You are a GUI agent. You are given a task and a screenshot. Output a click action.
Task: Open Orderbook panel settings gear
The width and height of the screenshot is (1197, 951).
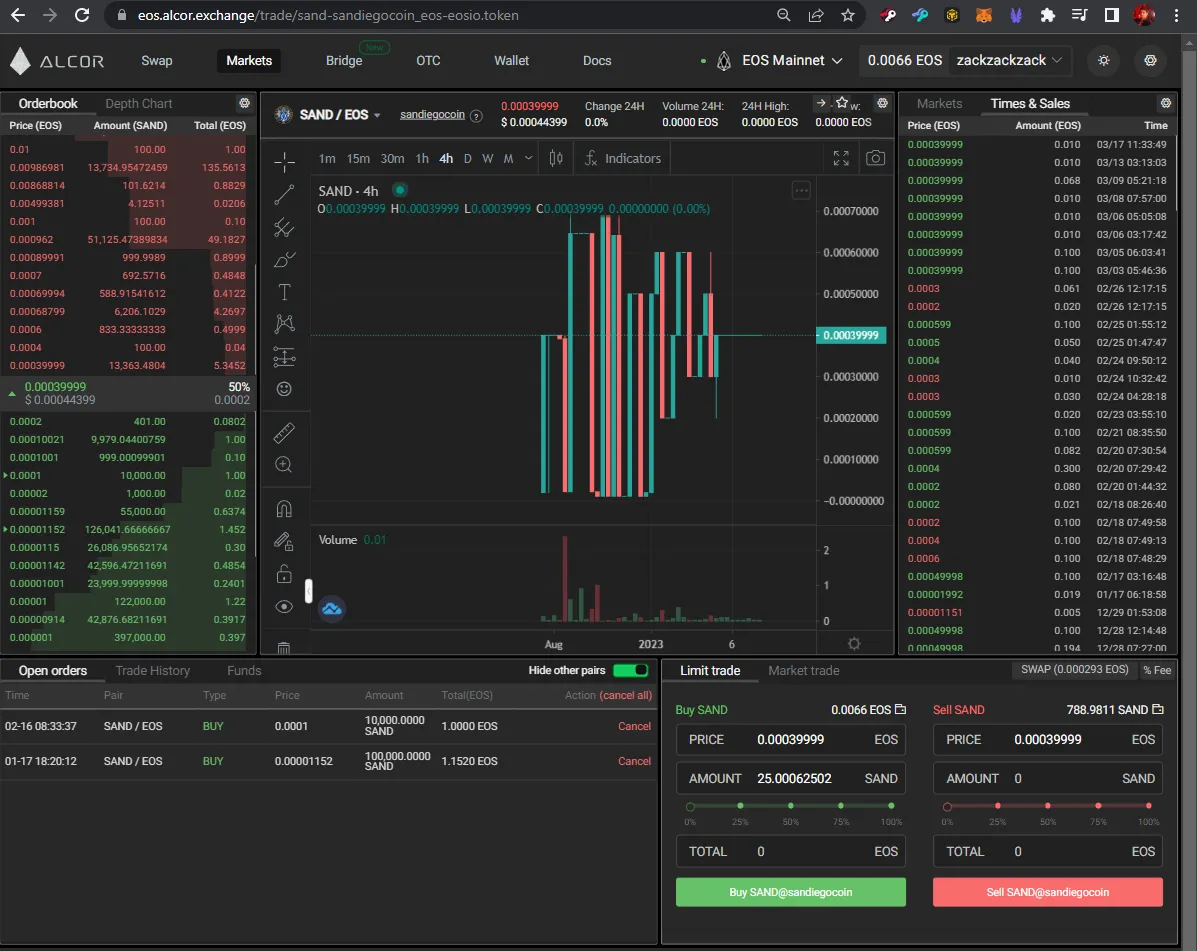coord(244,103)
